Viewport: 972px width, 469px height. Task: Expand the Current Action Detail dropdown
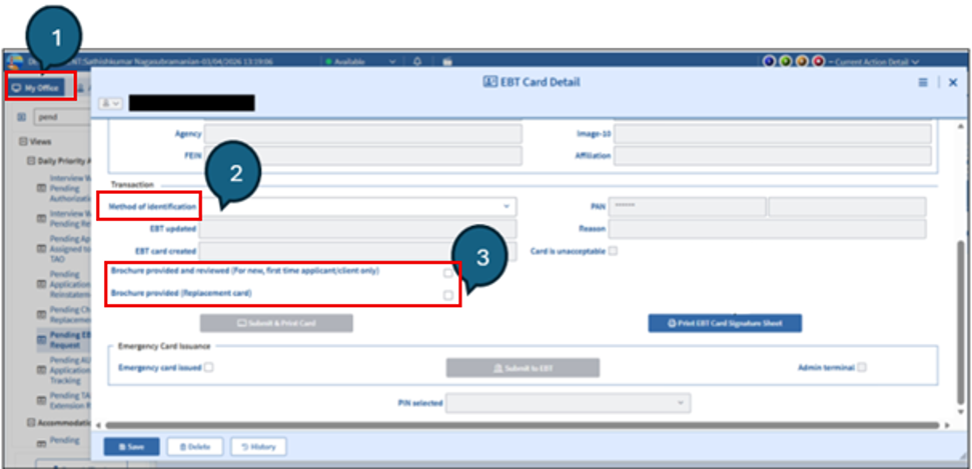coord(876,62)
